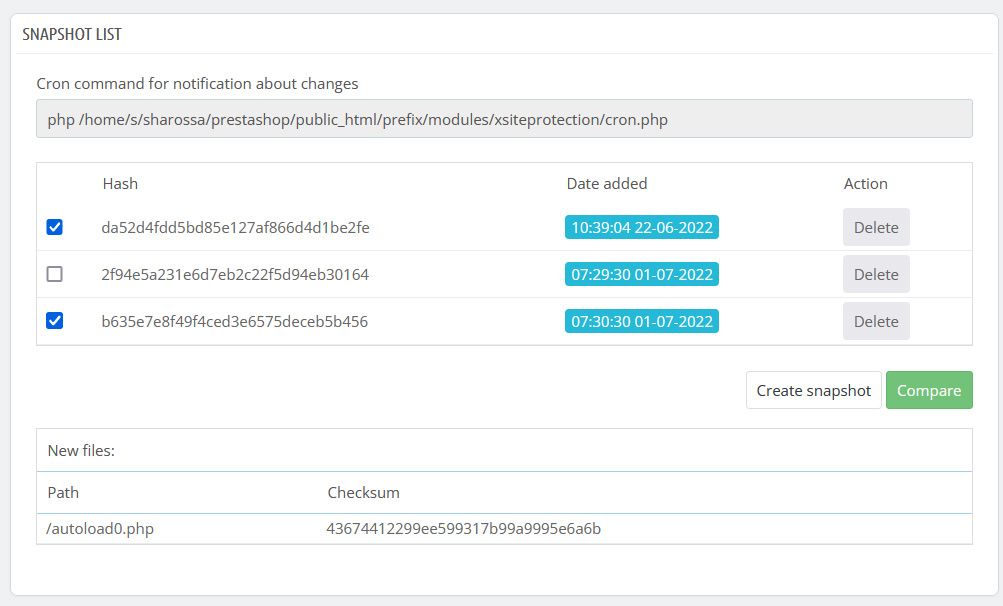Viewport: 1003px width, 606px height.
Task: Click the 07:30:30 01-07-2022 date badge
Action: point(642,321)
